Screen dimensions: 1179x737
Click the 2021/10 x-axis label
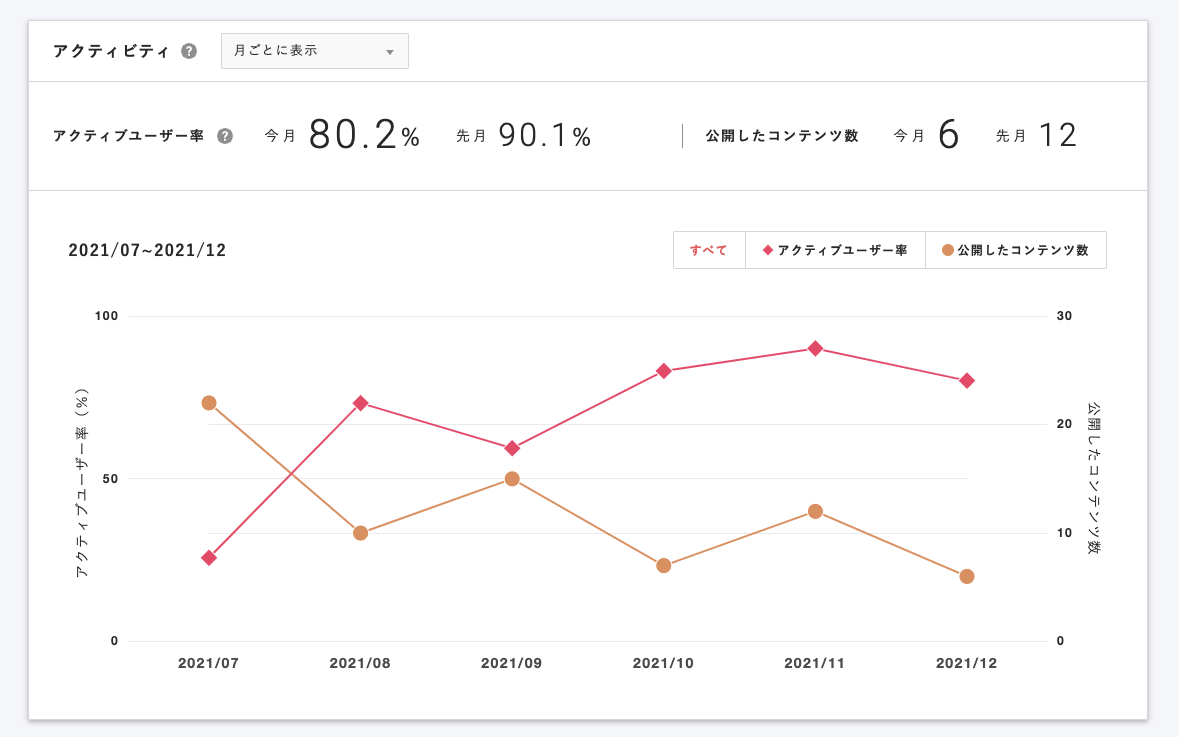click(663, 663)
